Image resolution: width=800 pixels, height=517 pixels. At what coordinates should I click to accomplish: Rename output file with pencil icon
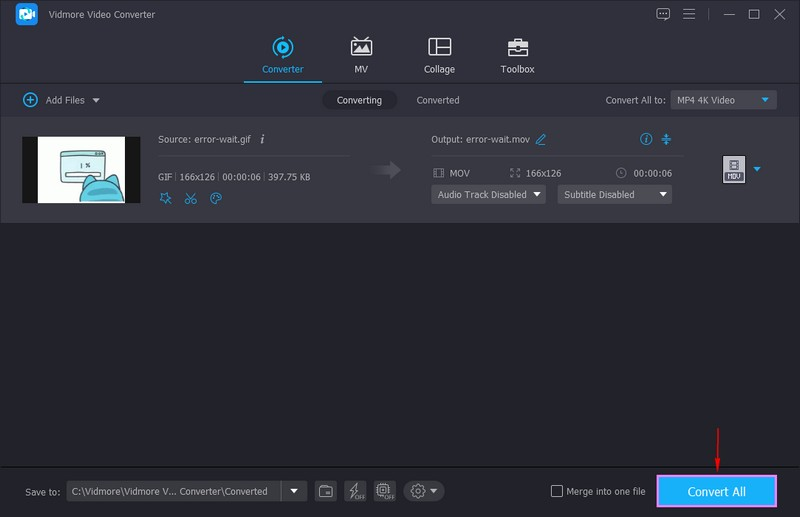[x=541, y=140]
